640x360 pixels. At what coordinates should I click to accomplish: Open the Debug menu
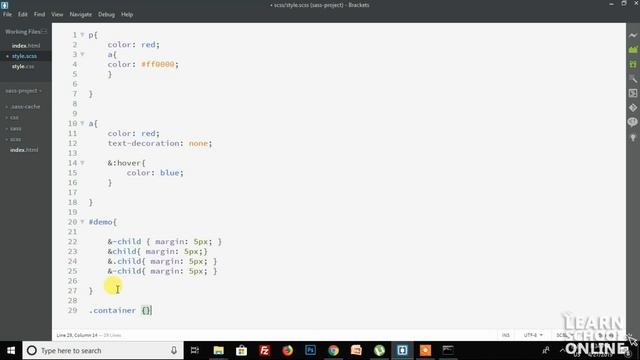click(107, 14)
